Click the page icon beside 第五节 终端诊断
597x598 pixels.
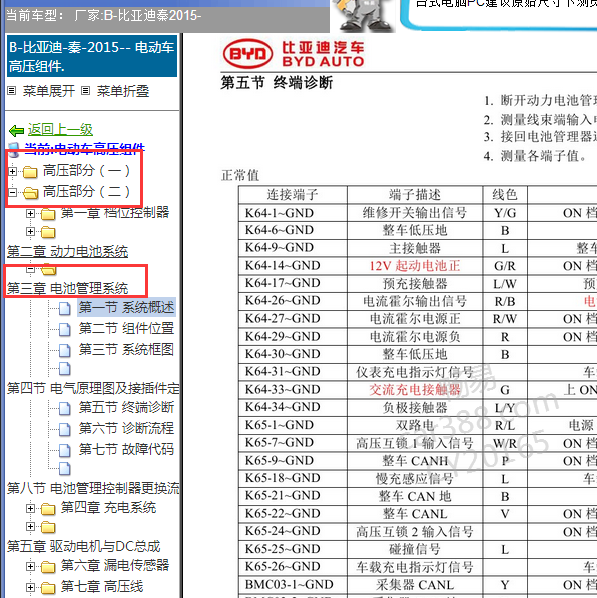[x=64, y=408]
